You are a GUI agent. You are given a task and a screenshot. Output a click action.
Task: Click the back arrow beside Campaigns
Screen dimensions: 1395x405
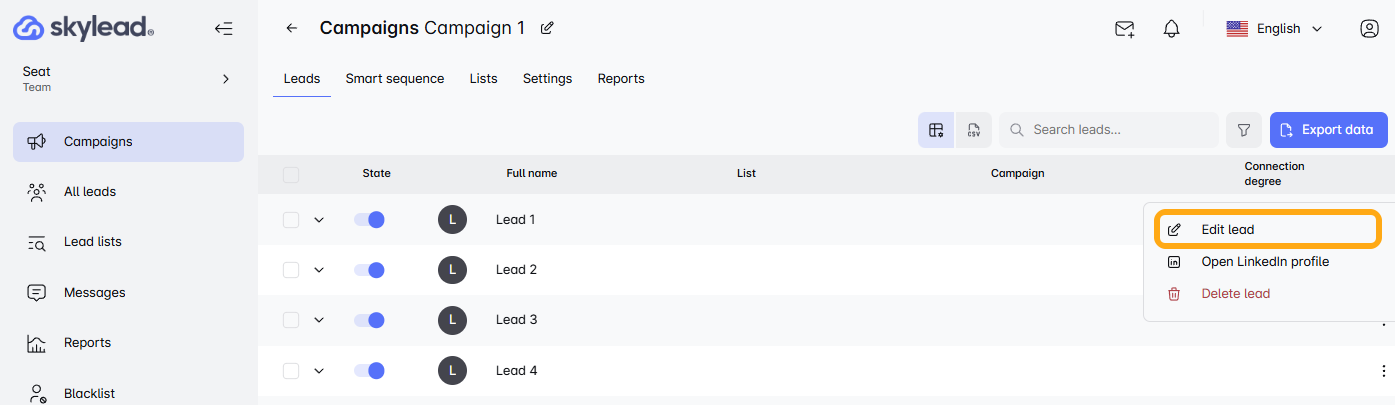click(292, 28)
